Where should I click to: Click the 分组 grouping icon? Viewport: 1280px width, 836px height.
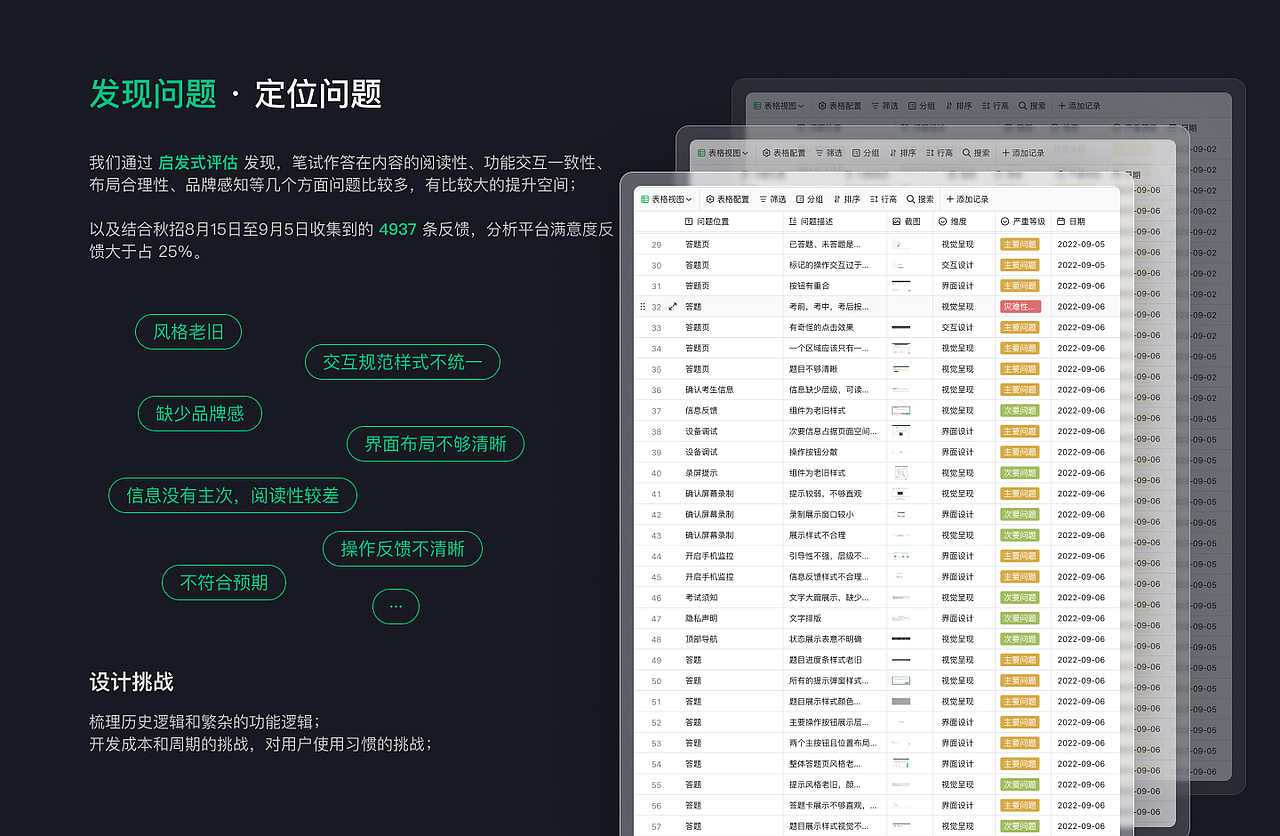tap(800, 199)
